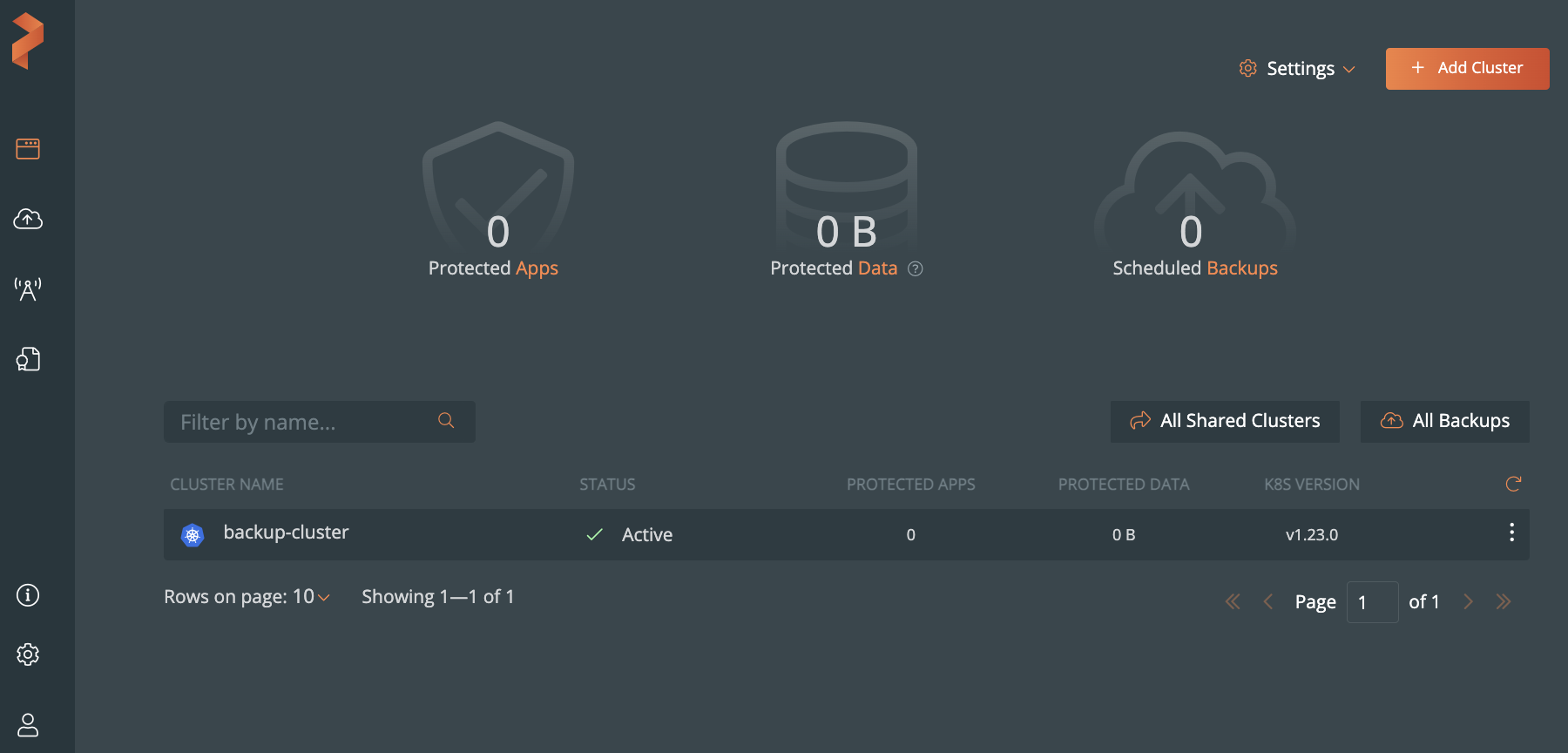The height and width of the screenshot is (753, 1568).
Task: Click the Portworx logo in sidebar
Action: click(x=28, y=40)
